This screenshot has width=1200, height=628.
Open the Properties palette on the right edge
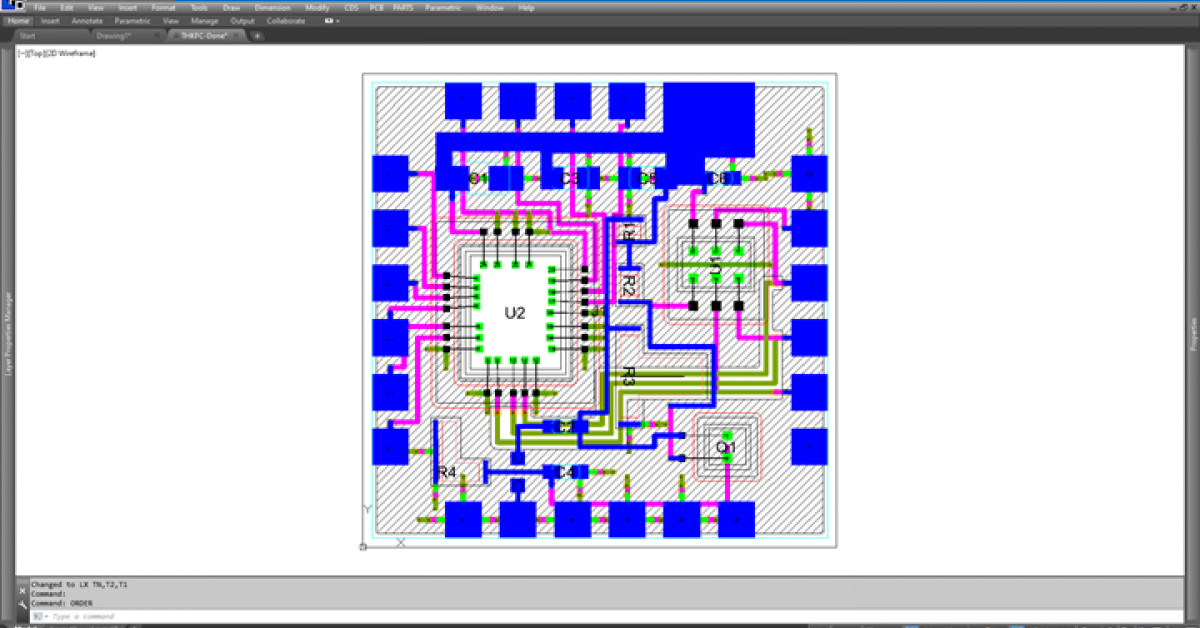coord(1193,330)
